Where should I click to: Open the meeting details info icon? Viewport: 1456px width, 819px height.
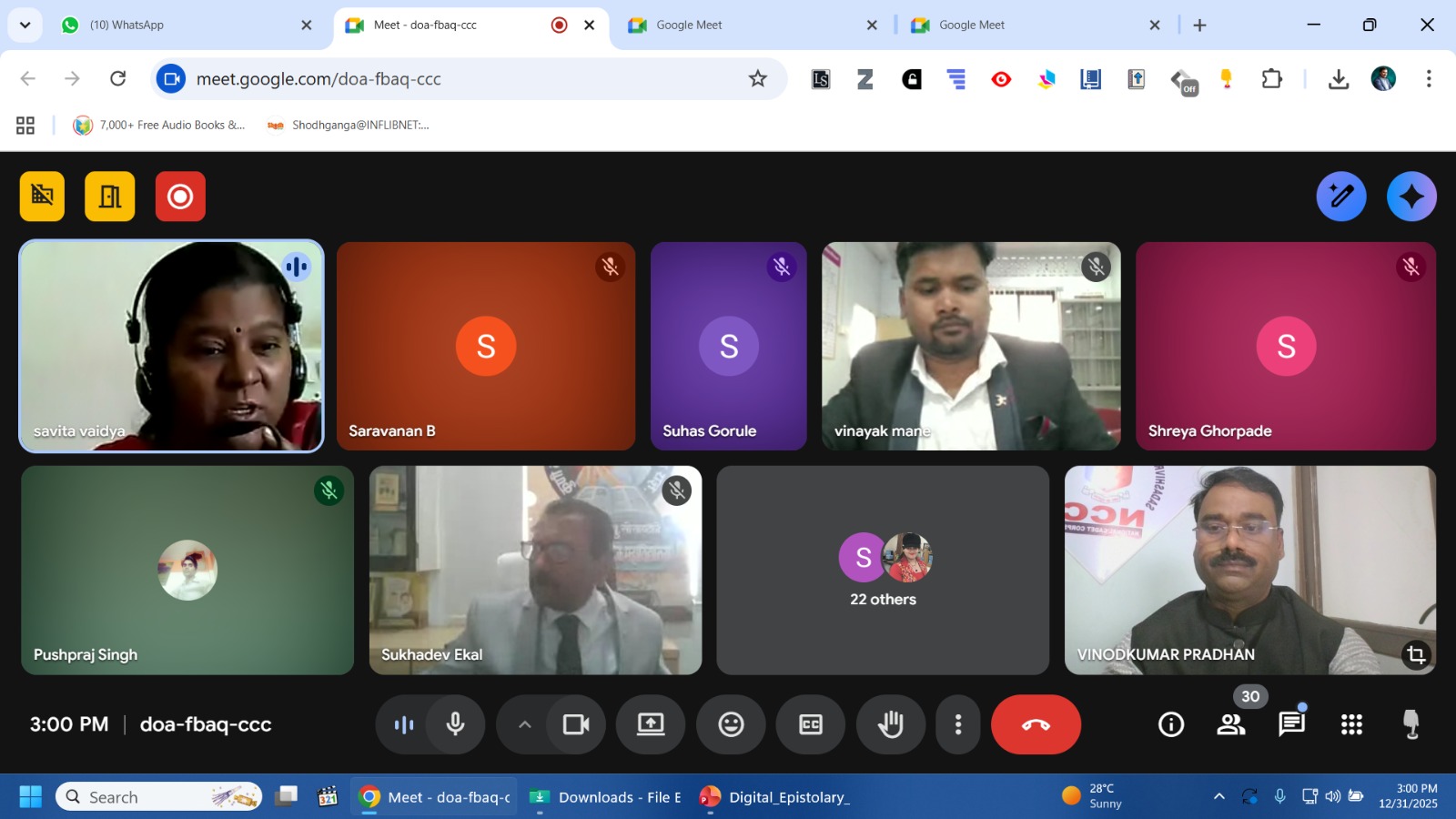[x=1170, y=724]
